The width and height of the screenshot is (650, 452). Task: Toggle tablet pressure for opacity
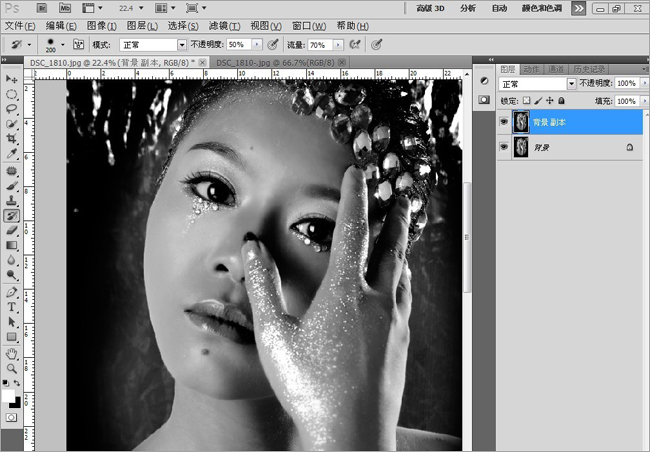(x=272, y=44)
